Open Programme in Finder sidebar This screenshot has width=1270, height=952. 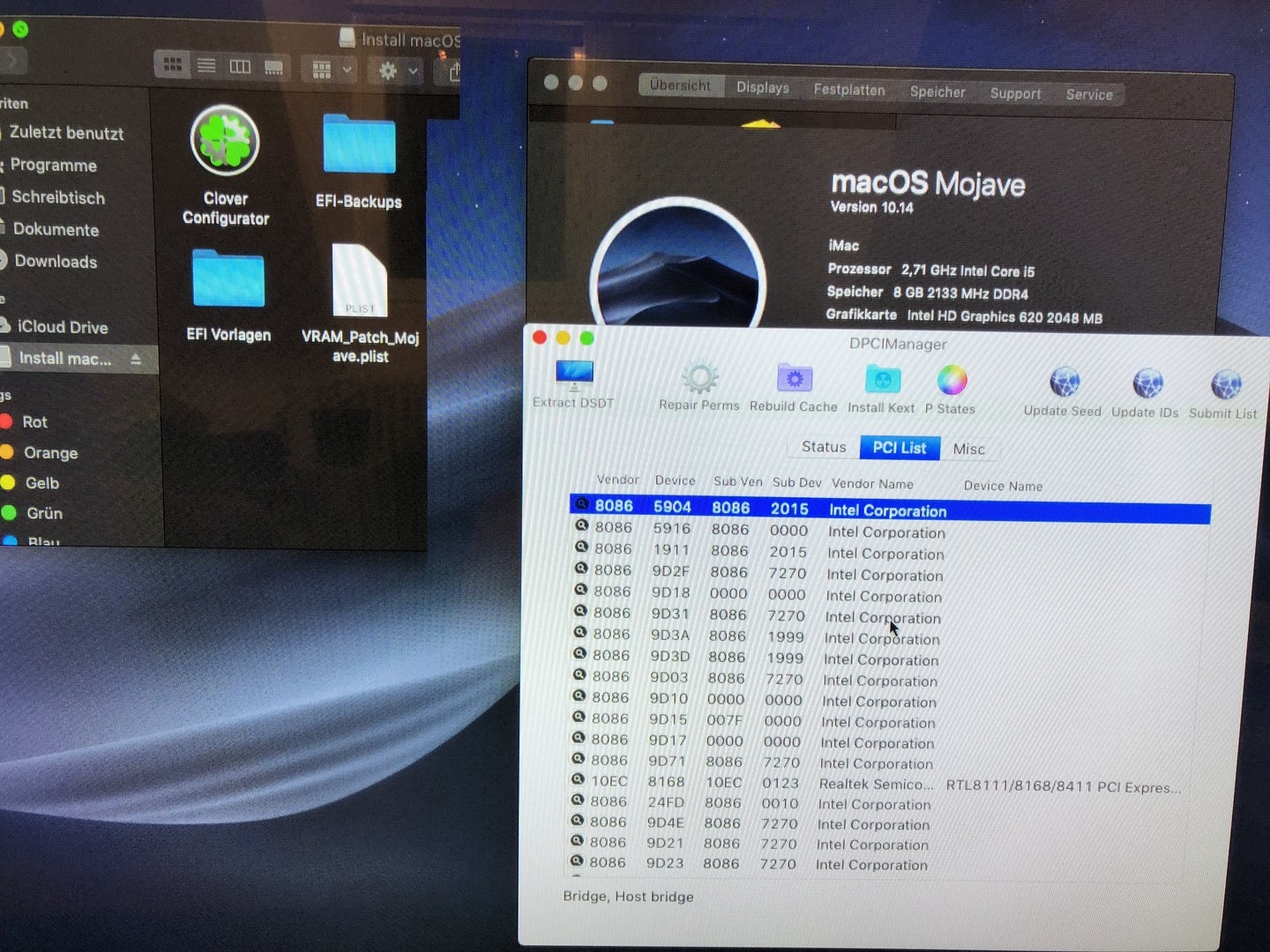53,165
